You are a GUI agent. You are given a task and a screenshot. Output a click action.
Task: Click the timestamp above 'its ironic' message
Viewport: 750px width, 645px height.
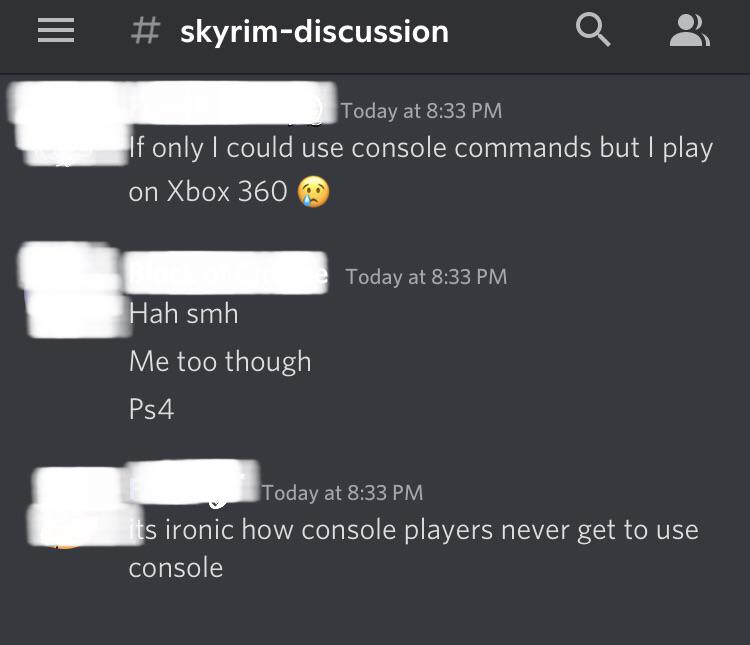pyautogui.click(x=342, y=493)
